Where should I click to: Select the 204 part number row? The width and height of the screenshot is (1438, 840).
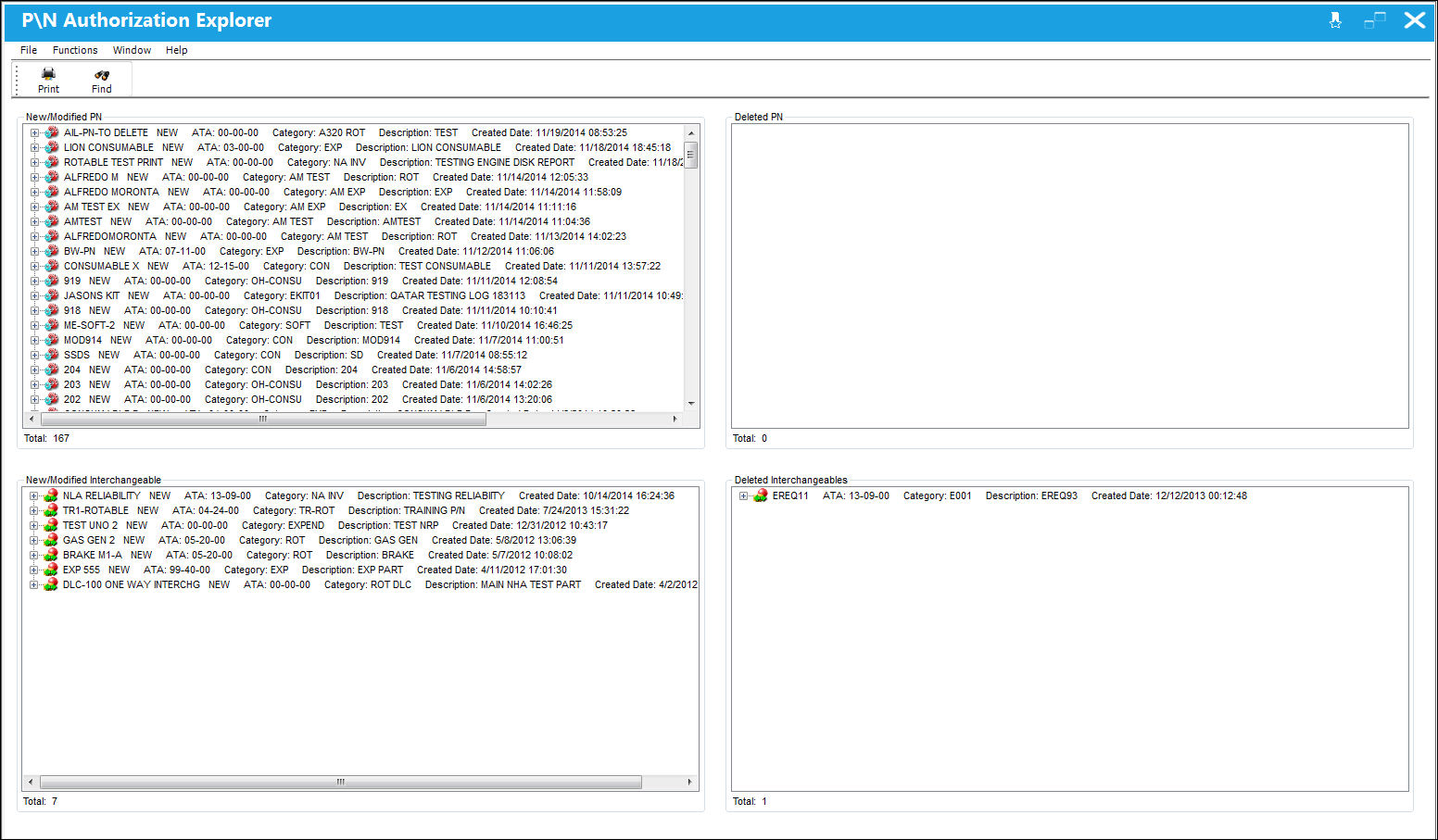(293, 370)
